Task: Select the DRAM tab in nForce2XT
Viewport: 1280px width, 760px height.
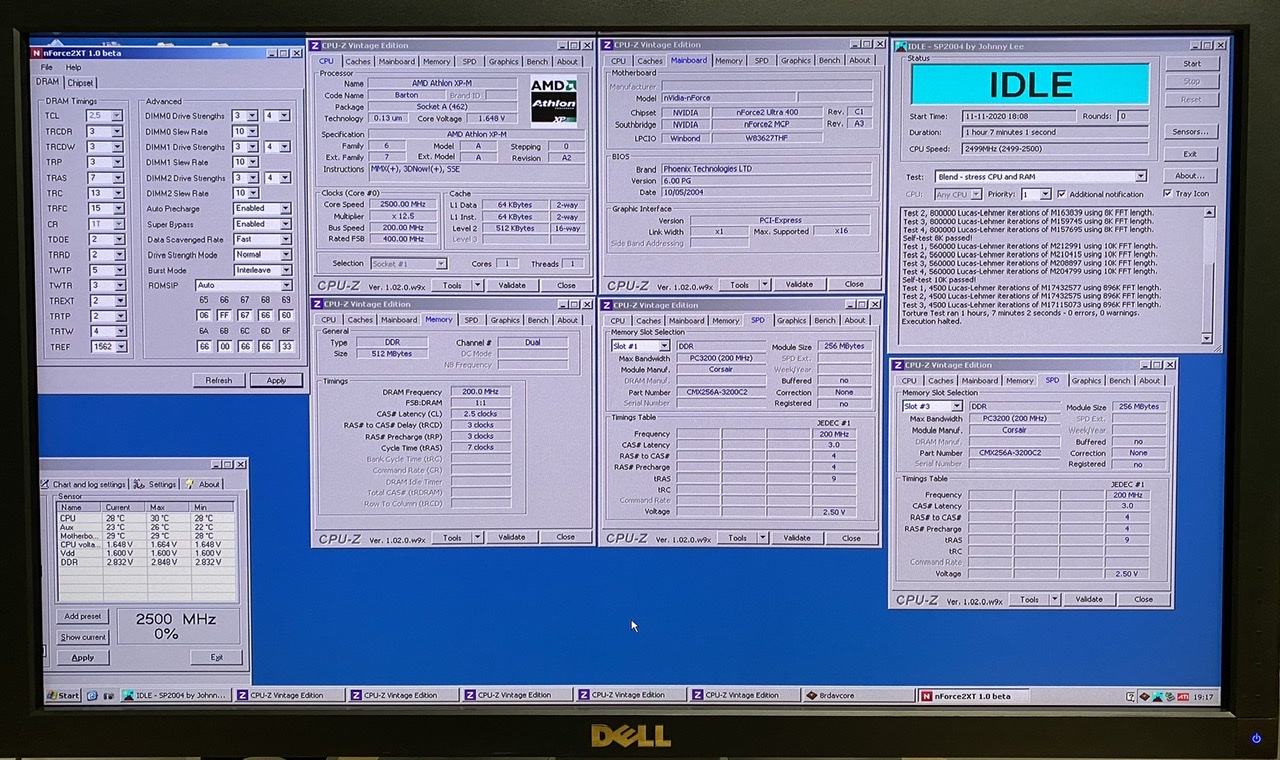Action: [x=48, y=82]
